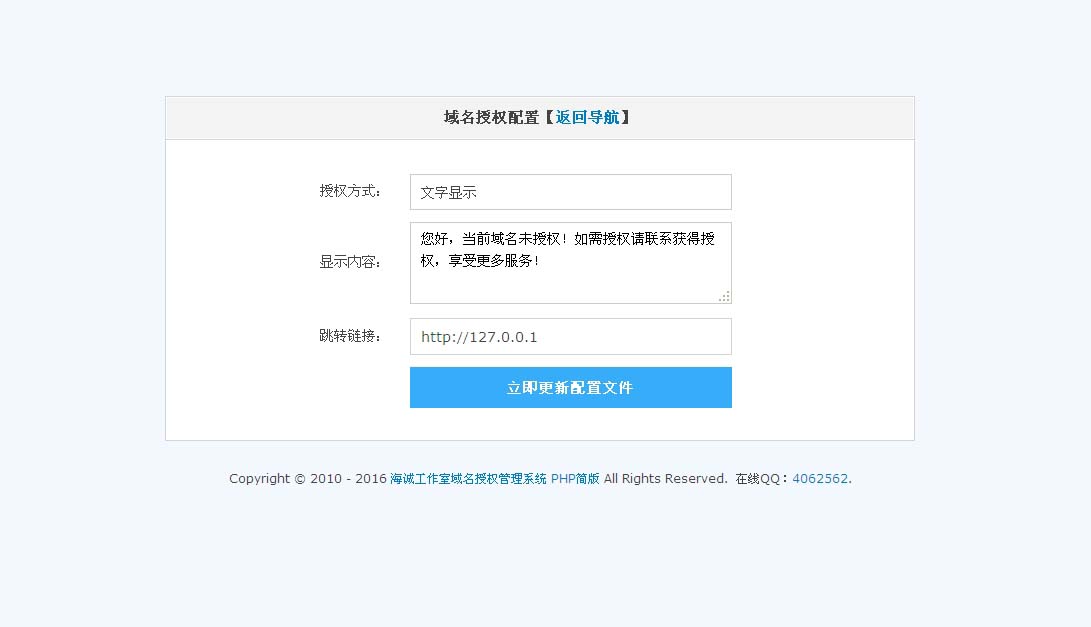This screenshot has width=1091, height=627.
Task: Click the All Rights Reserved. text
Action: pyautogui.click(x=665, y=479)
